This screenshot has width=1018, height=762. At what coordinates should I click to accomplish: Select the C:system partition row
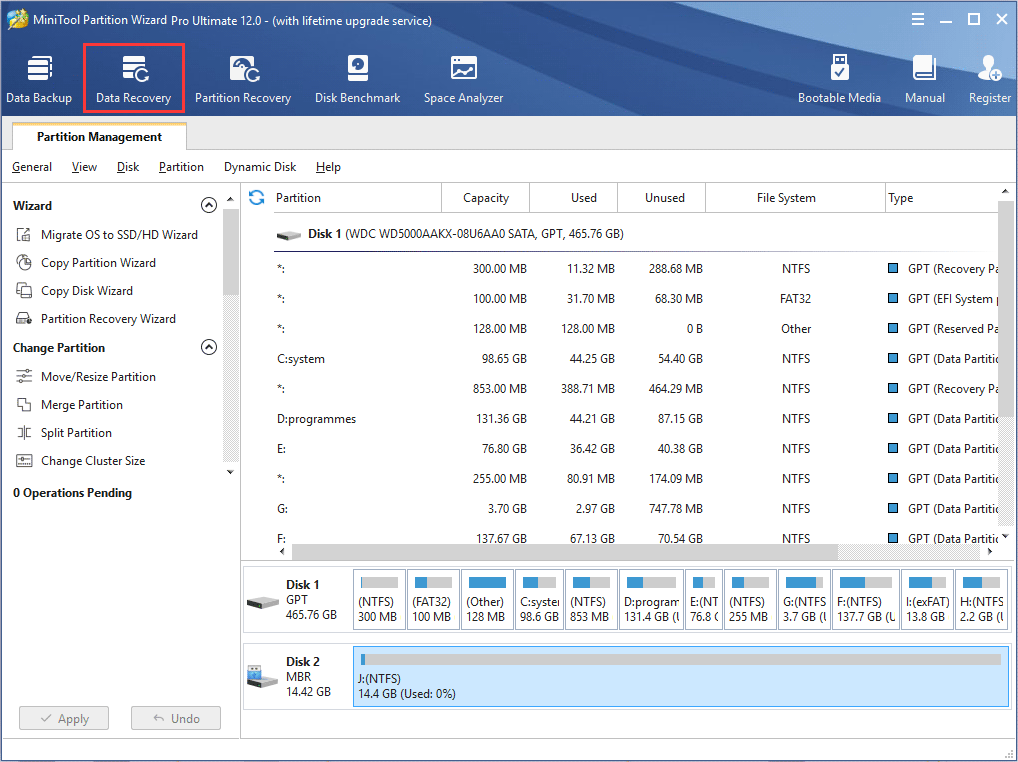tap(636, 358)
